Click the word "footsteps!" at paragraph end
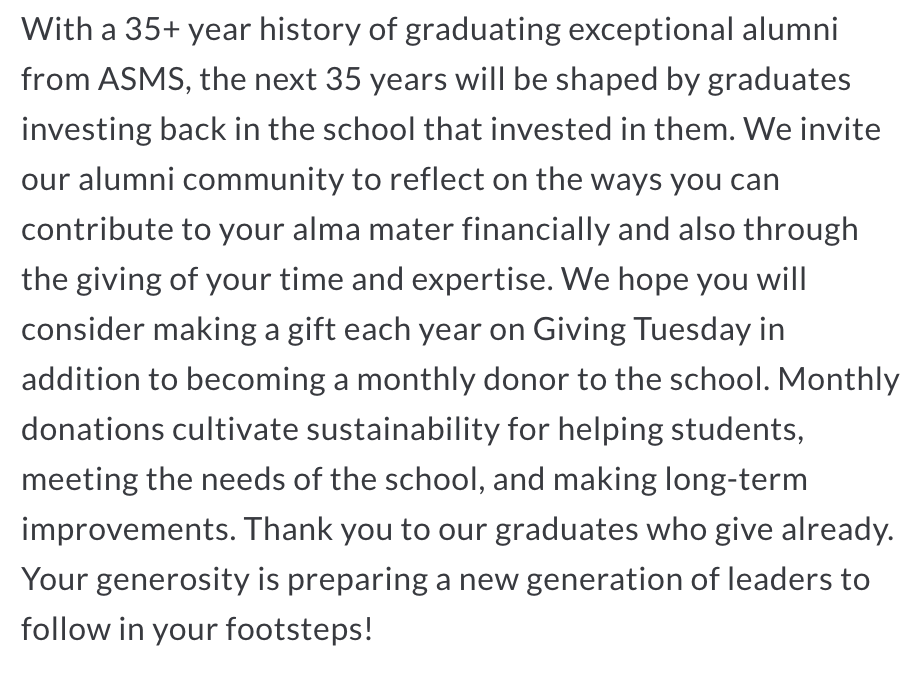 pos(299,630)
